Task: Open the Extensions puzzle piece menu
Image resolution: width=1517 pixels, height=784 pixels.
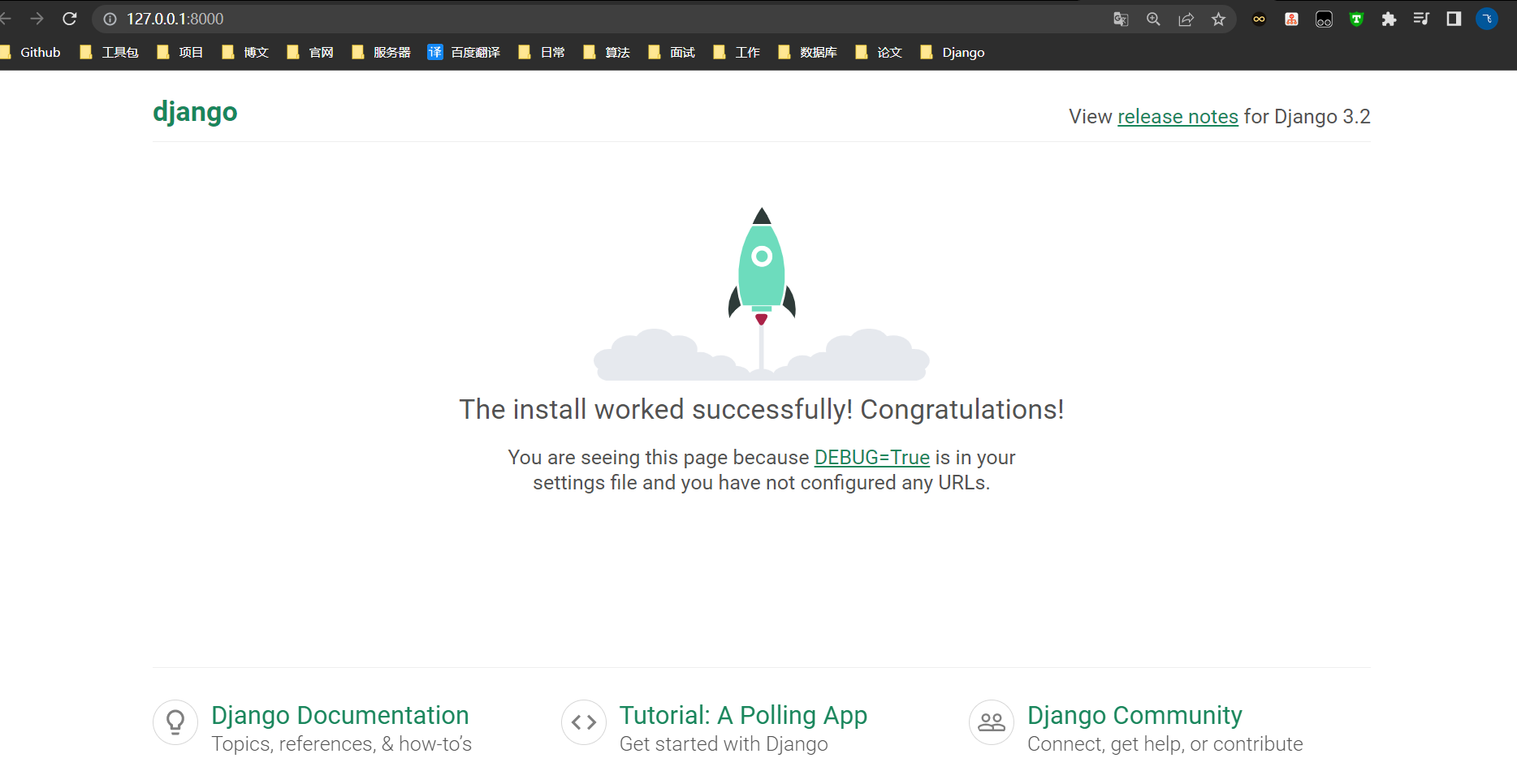Action: (x=1389, y=19)
